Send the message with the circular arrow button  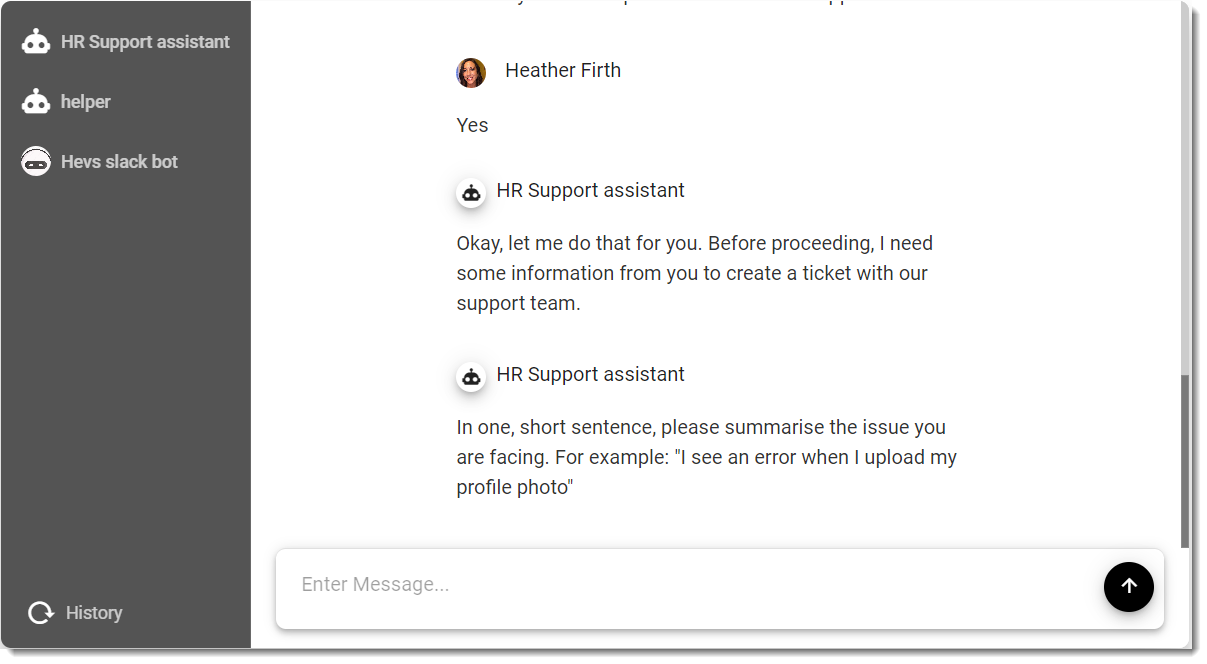tap(1129, 587)
